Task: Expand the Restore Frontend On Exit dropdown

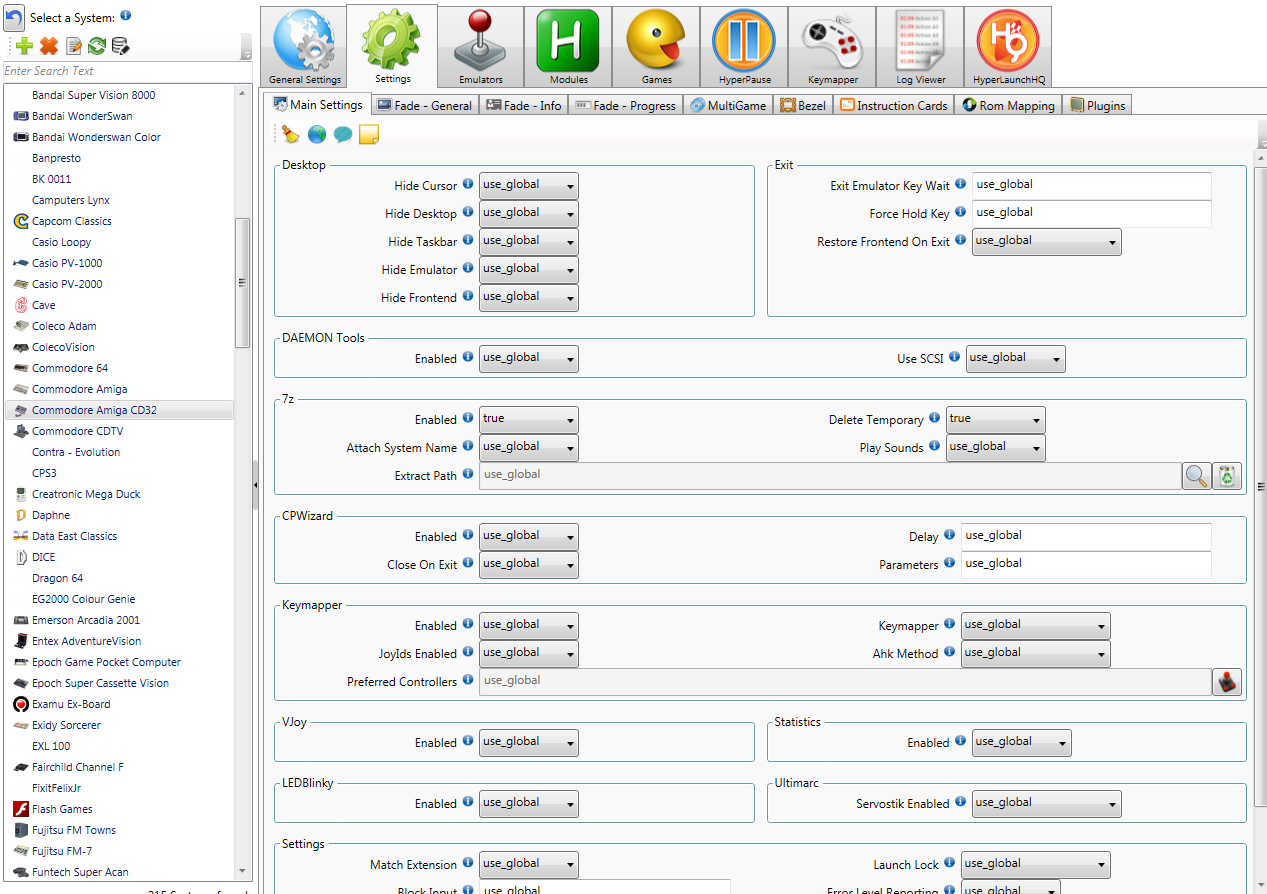Action: [1046, 242]
